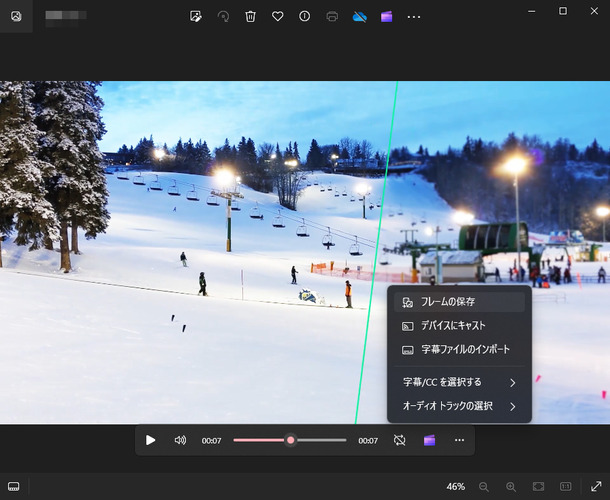Zoom in with the plus magnifier
This screenshot has height=500, width=610.
[511, 486]
